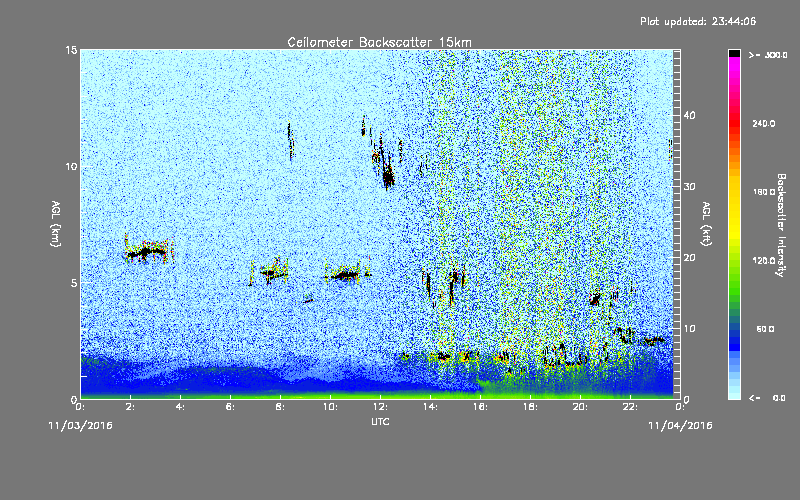Click the 'Plot updated: 23:44:06' timestamp
800x500 pixels.
(x=698, y=21)
